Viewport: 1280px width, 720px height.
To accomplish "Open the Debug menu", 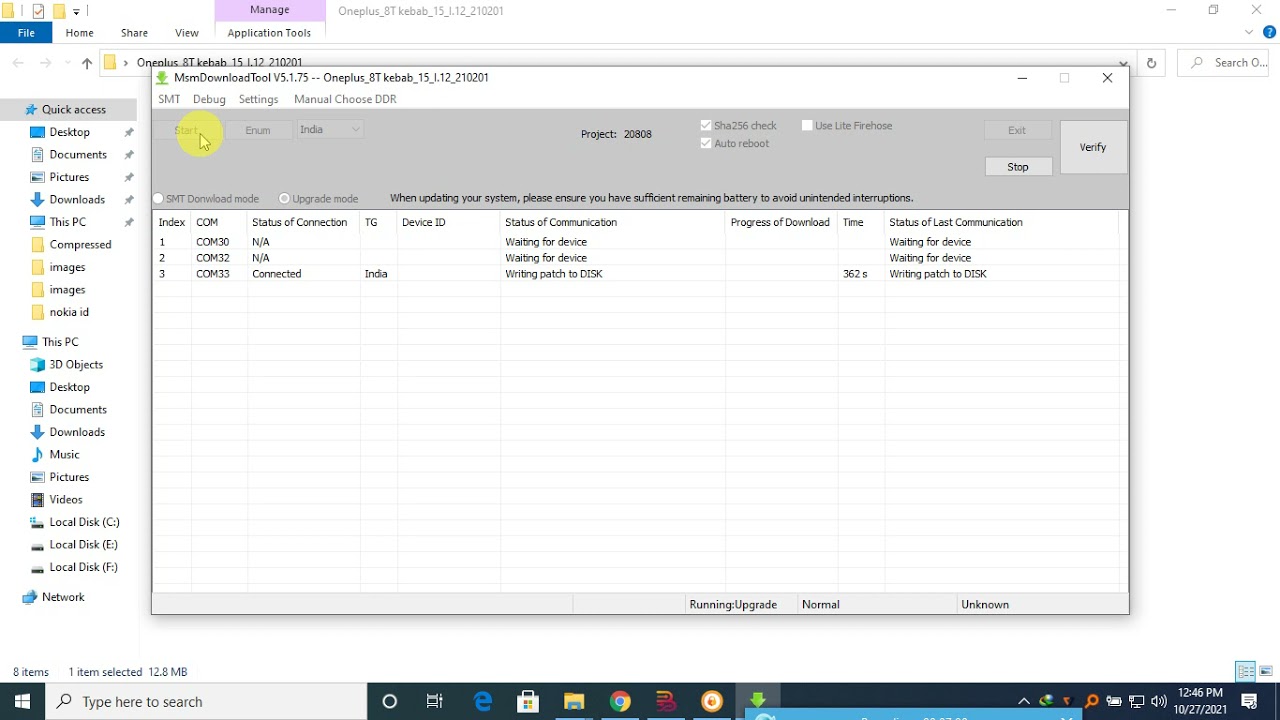I will pyautogui.click(x=209, y=99).
